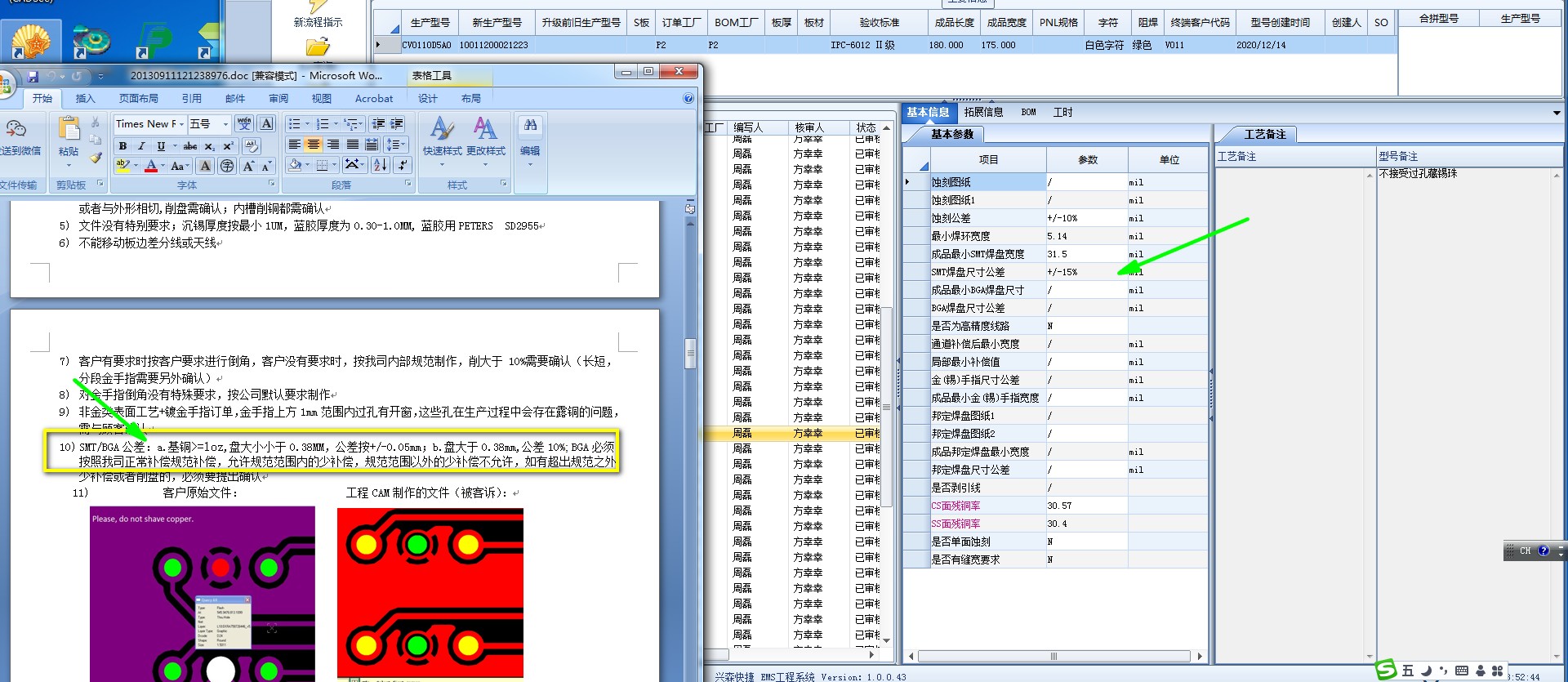The width and height of the screenshot is (1568, 682).
Task: Justify the paragraph text
Action: click(353, 145)
